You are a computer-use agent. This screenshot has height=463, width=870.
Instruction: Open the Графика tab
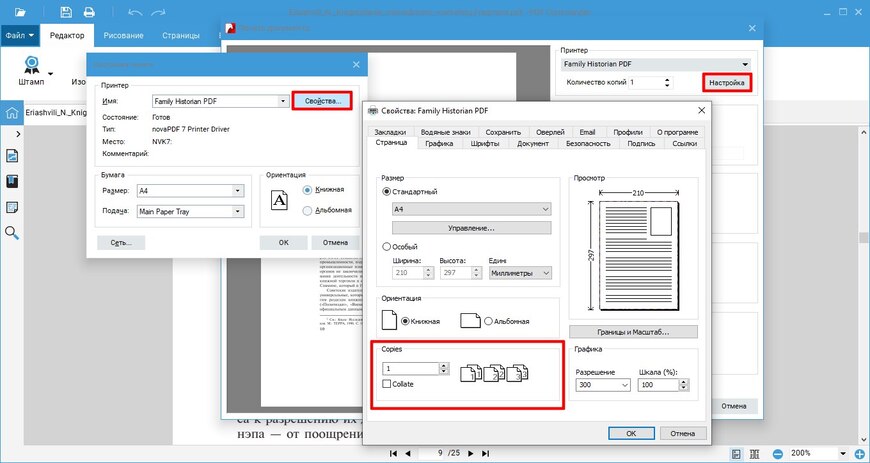[439, 143]
